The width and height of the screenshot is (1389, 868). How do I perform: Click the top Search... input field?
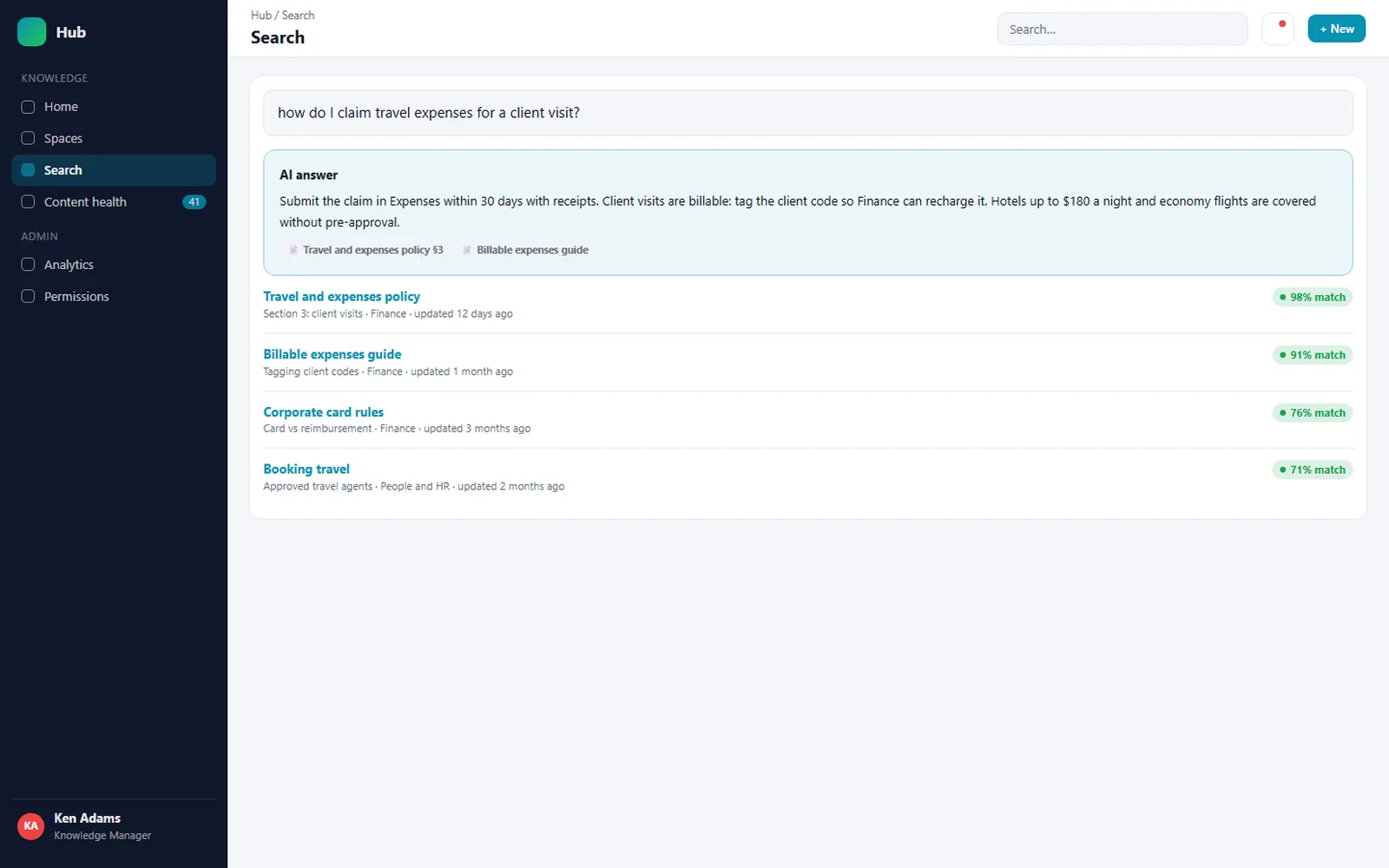1122,29
